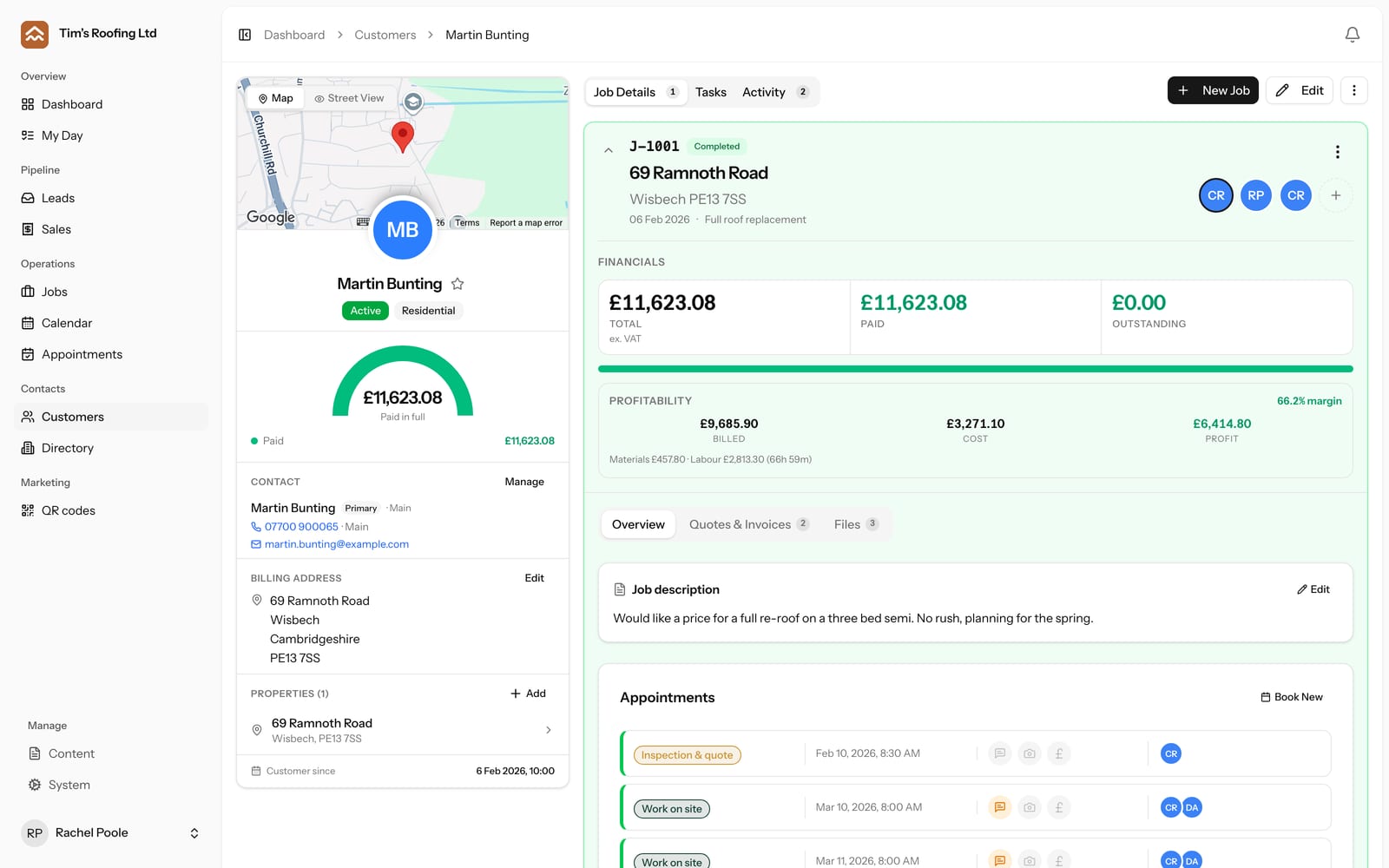Viewport: 1389px width, 868px height.
Task: Open the Quotes & Invoices tab
Action: pyautogui.click(x=748, y=524)
